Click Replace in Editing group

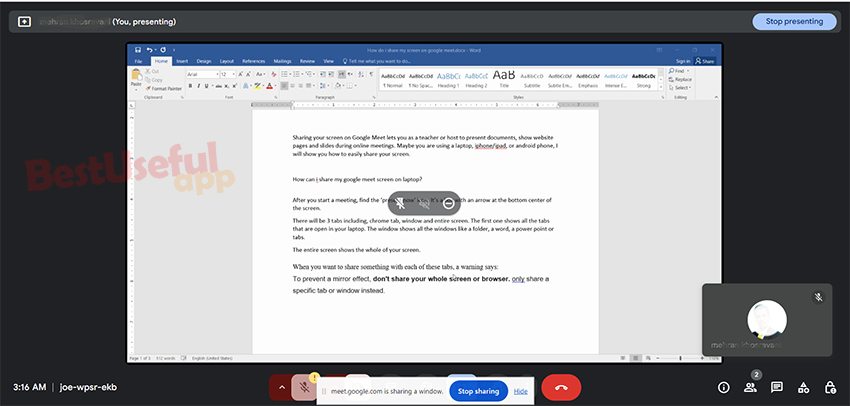680,79
